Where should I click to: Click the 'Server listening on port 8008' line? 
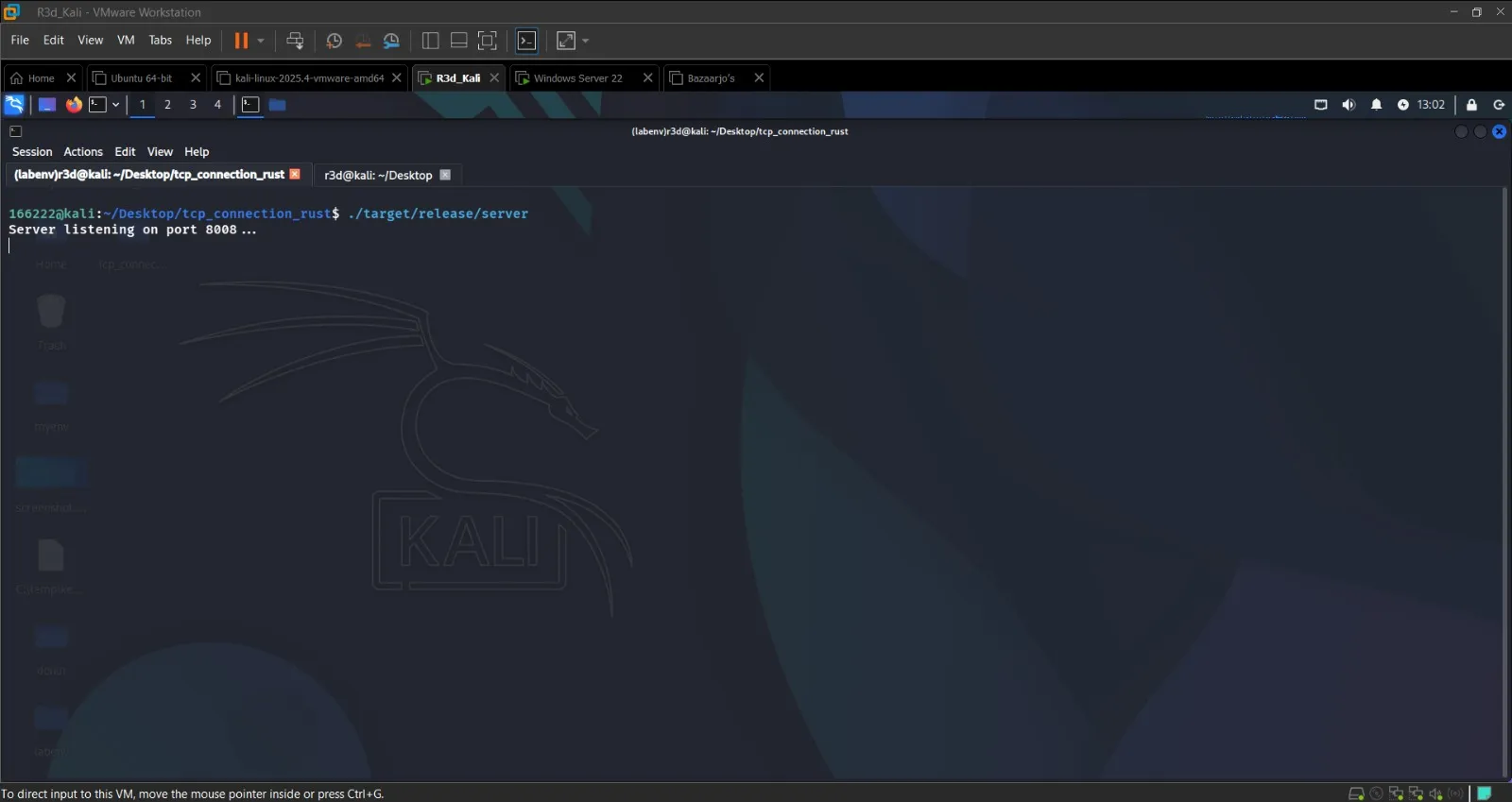point(132,230)
